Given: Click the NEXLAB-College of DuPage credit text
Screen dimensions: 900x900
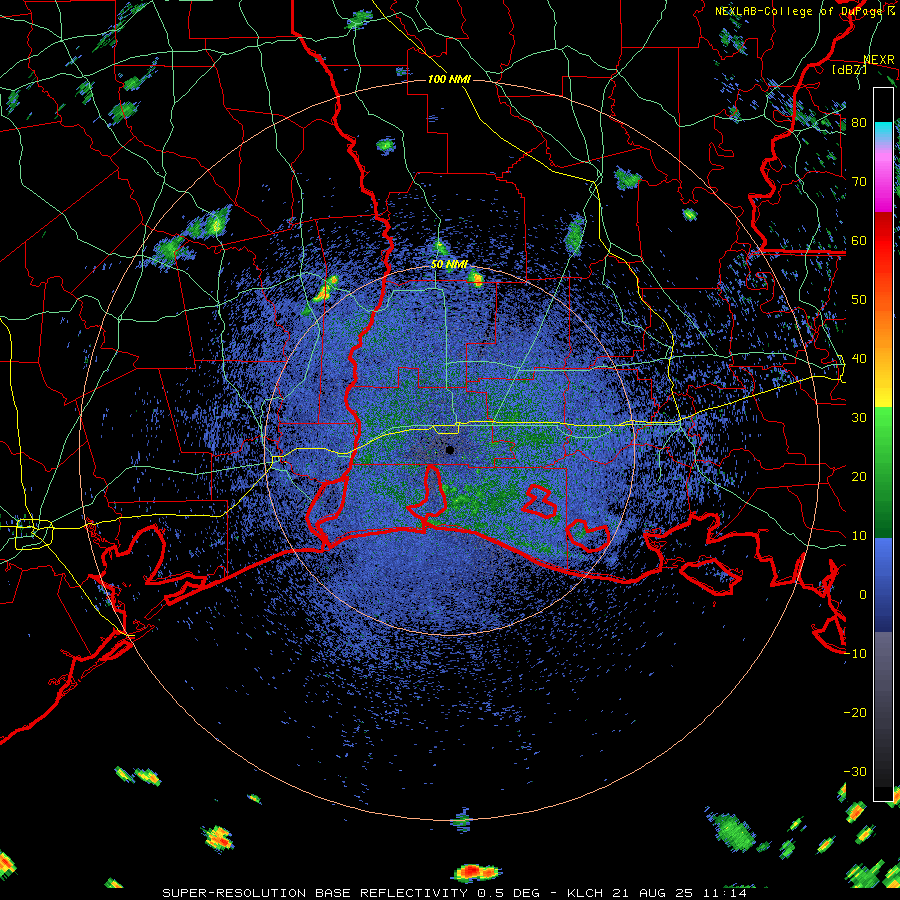Looking at the screenshot, I should [x=805, y=11].
